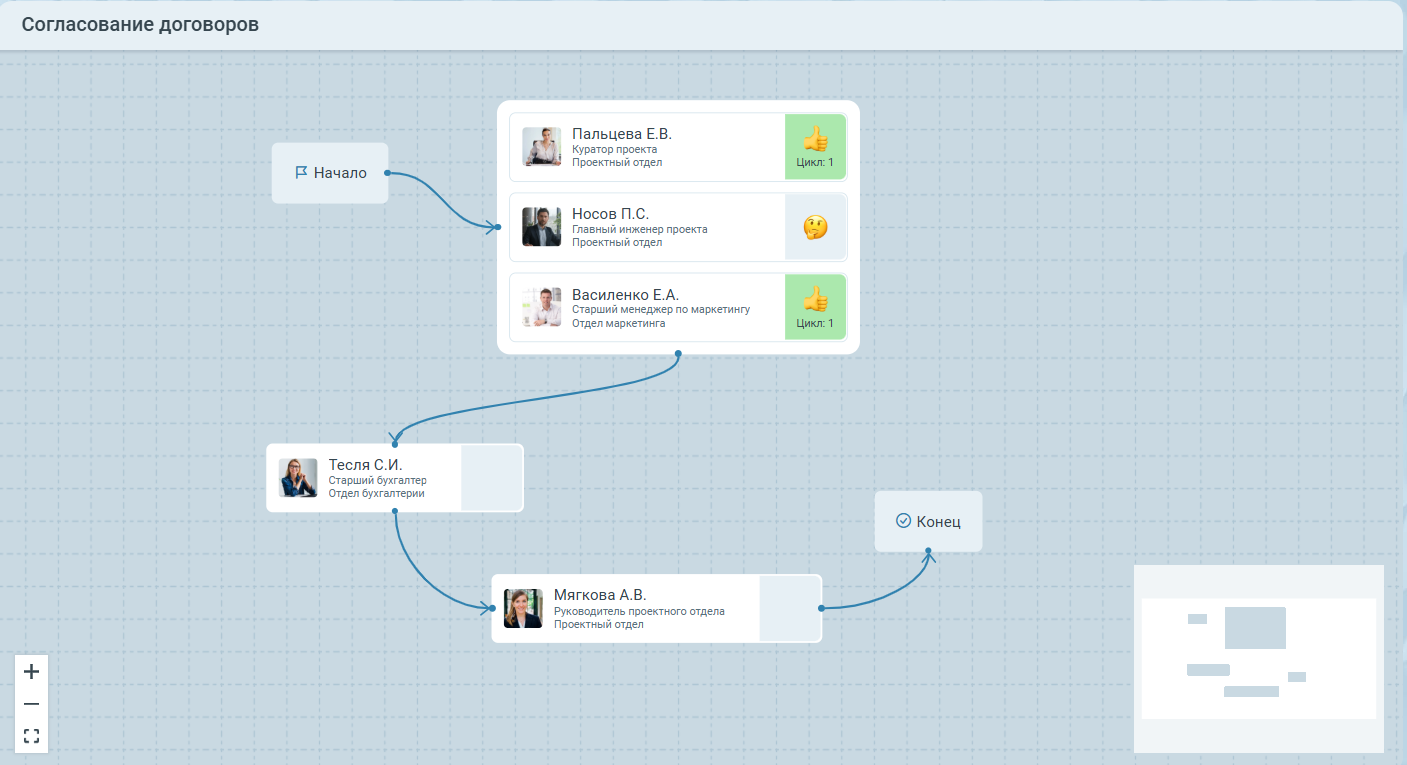Screen dimensions: 1407x765
Task: Click the fit-to-screen icon
Action: tap(31, 737)
